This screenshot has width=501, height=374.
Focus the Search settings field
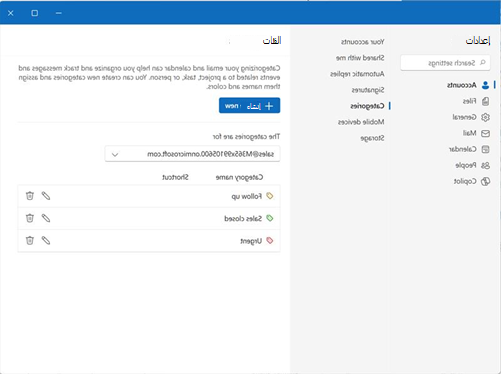point(445,63)
